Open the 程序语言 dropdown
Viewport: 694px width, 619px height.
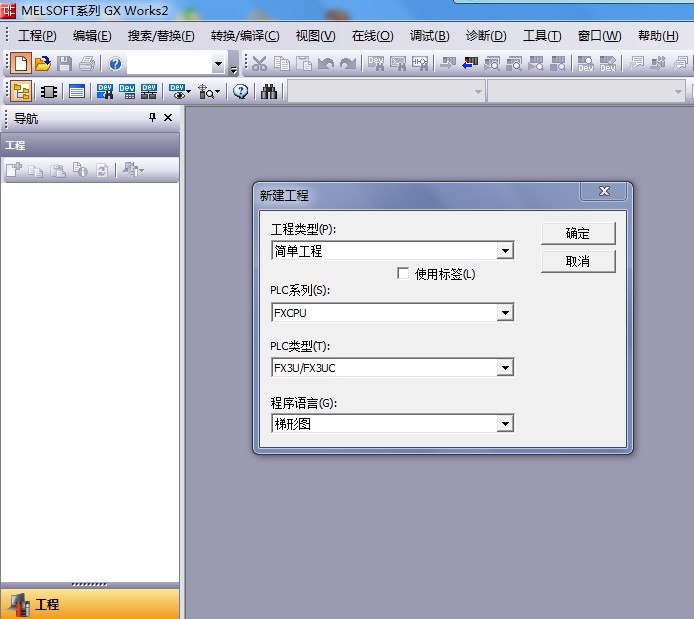(505, 424)
